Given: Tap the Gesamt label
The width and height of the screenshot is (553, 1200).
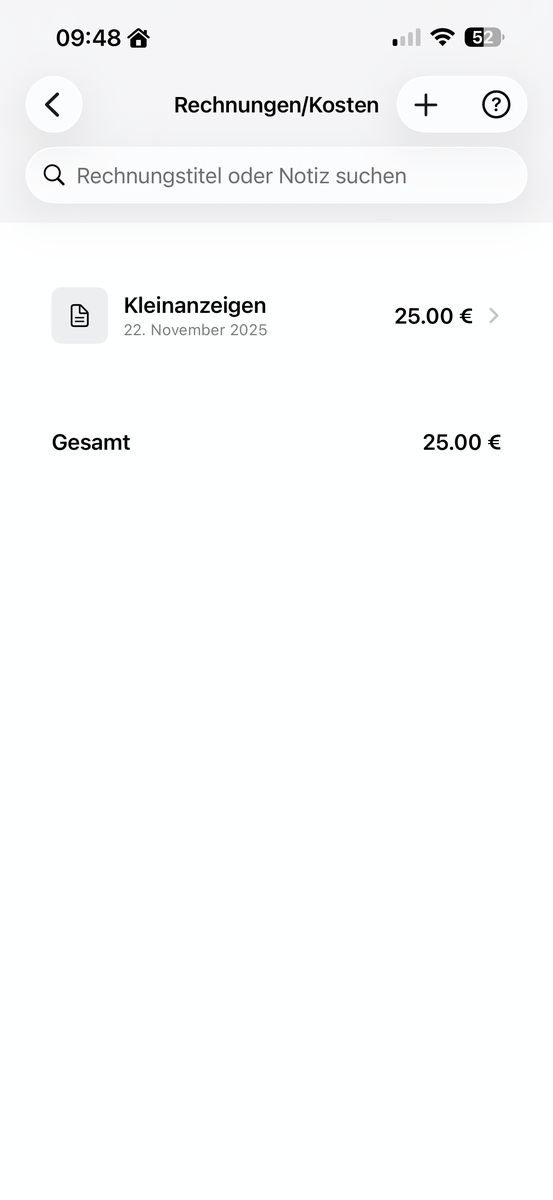Looking at the screenshot, I should [x=91, y=442].
